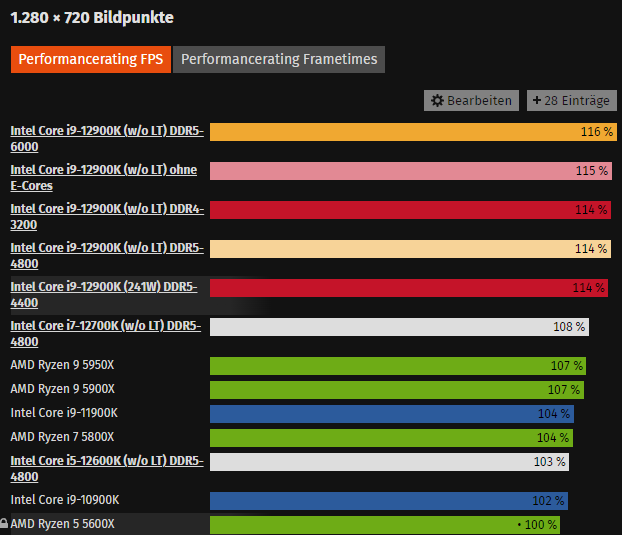Open i9-12900K (241W) DDR5-4400 link
The image size is (622, 535).
tap(104, 294)
